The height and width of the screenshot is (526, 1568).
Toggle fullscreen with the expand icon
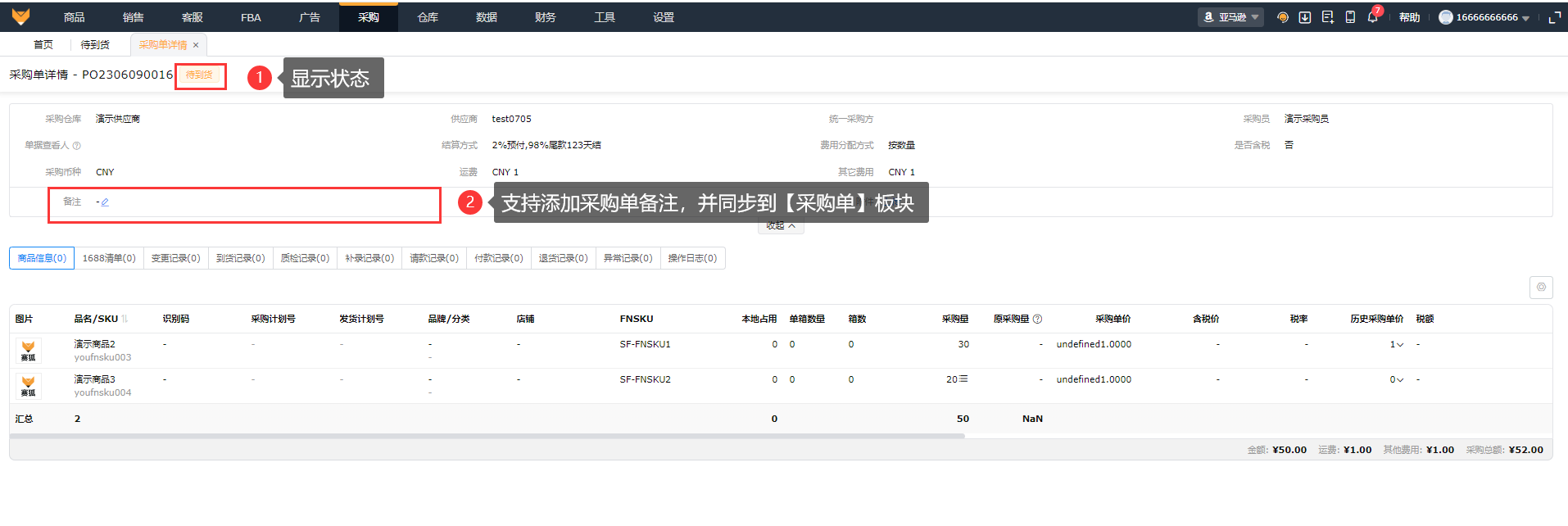coord(1554,17)
